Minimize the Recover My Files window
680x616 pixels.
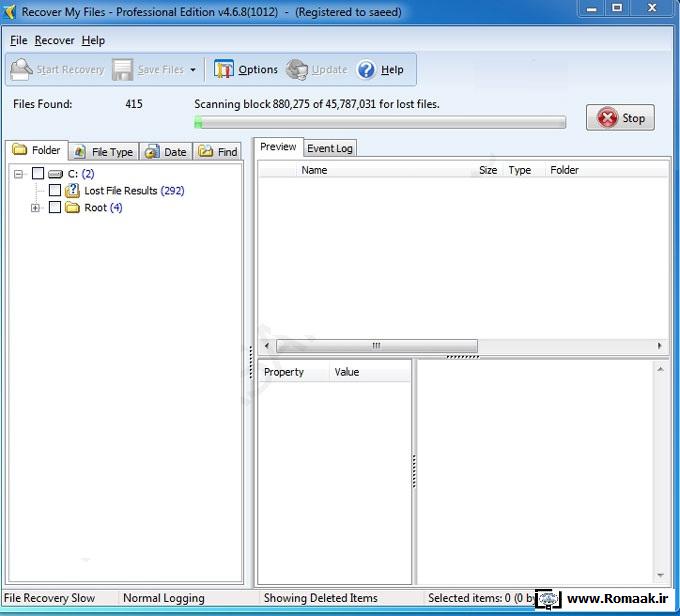[x=592, y=8]
